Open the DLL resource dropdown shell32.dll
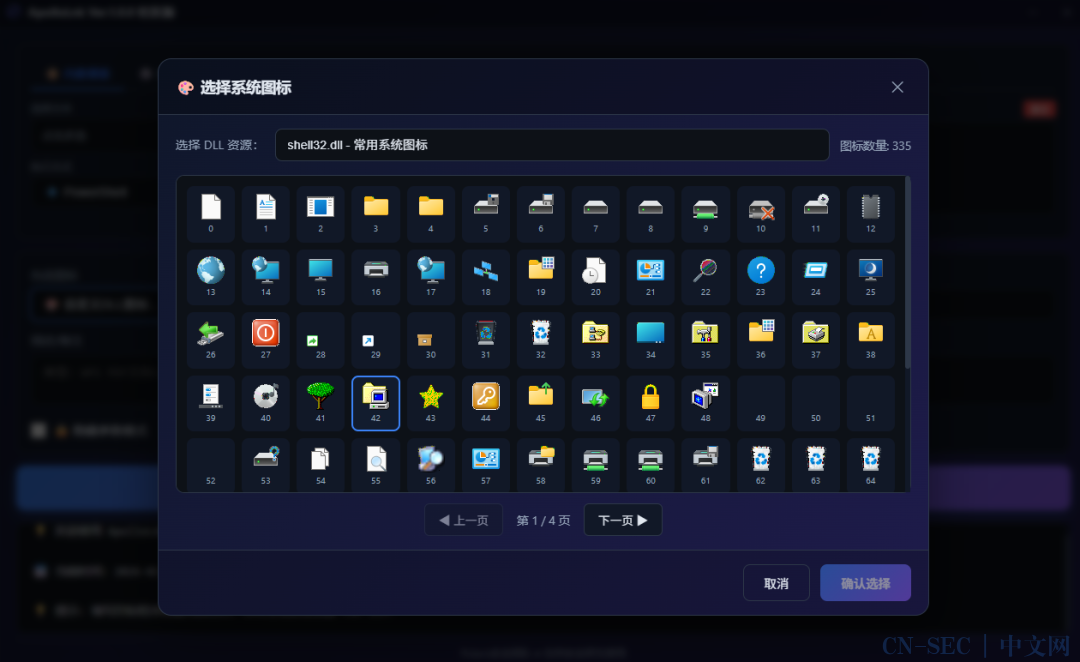Screen dimensions: 1080x662 point(552,145)
